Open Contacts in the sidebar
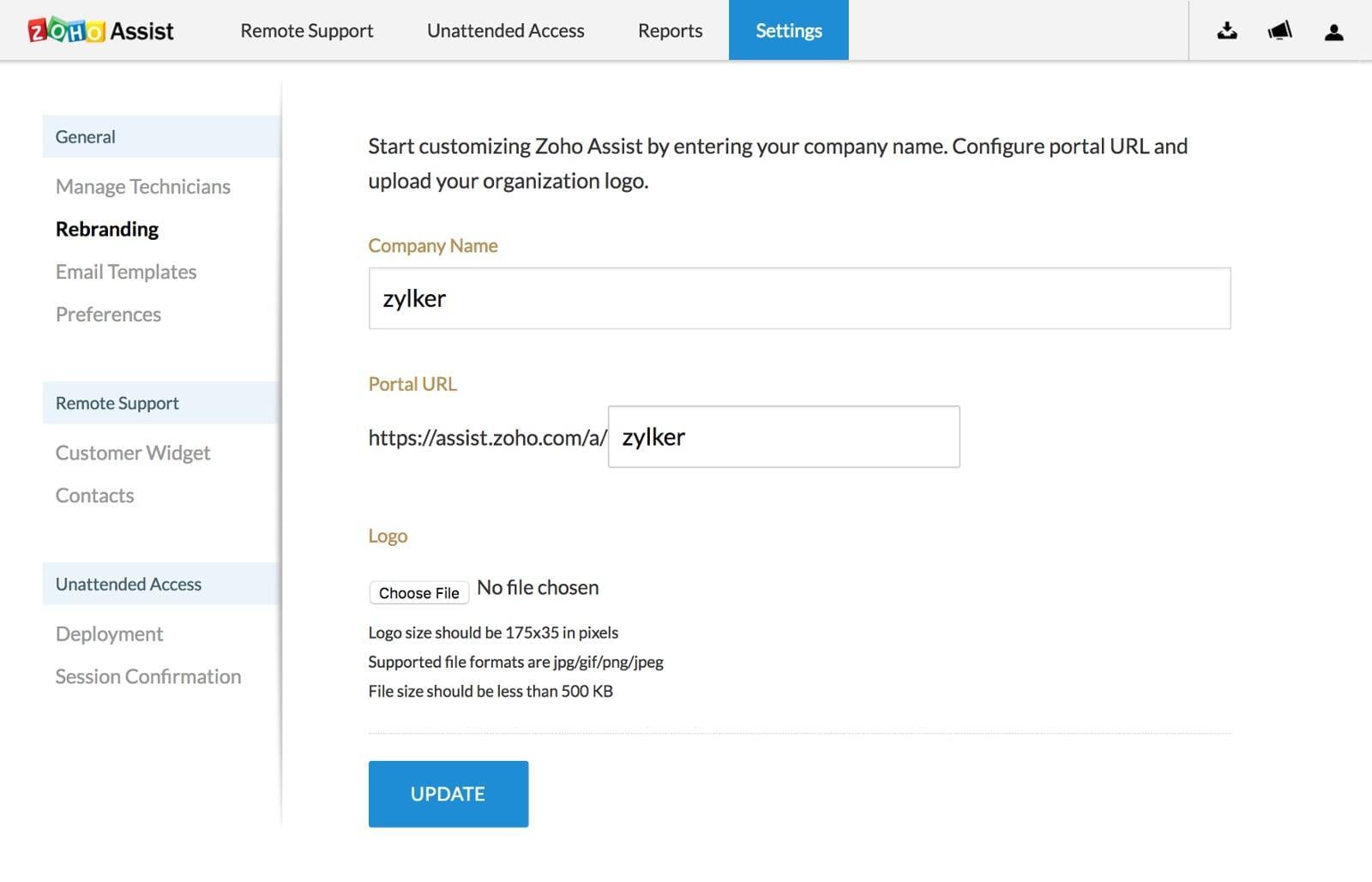 coord(94,495)
